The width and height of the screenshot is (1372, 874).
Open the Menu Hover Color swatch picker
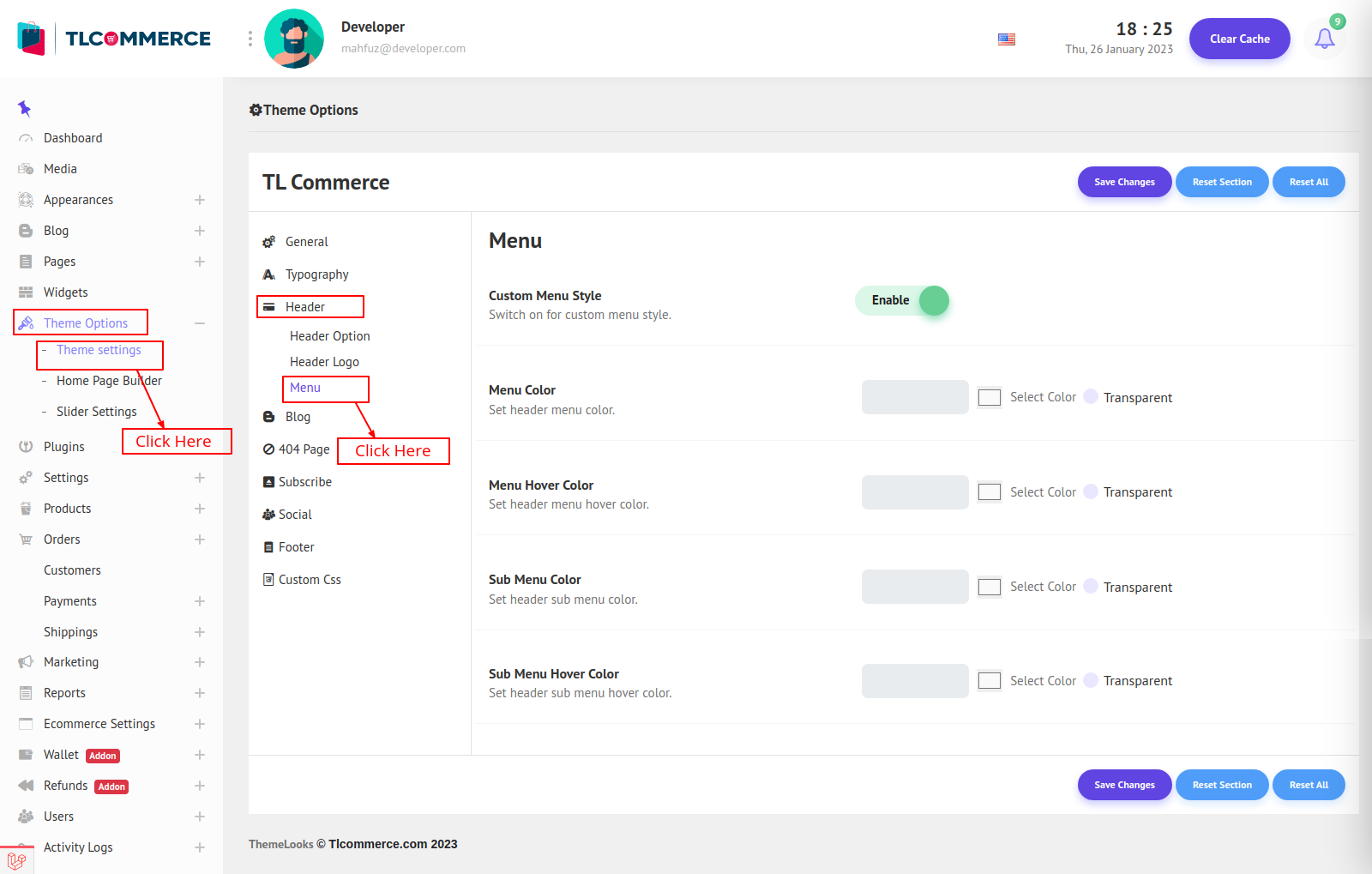pos(990,492)
